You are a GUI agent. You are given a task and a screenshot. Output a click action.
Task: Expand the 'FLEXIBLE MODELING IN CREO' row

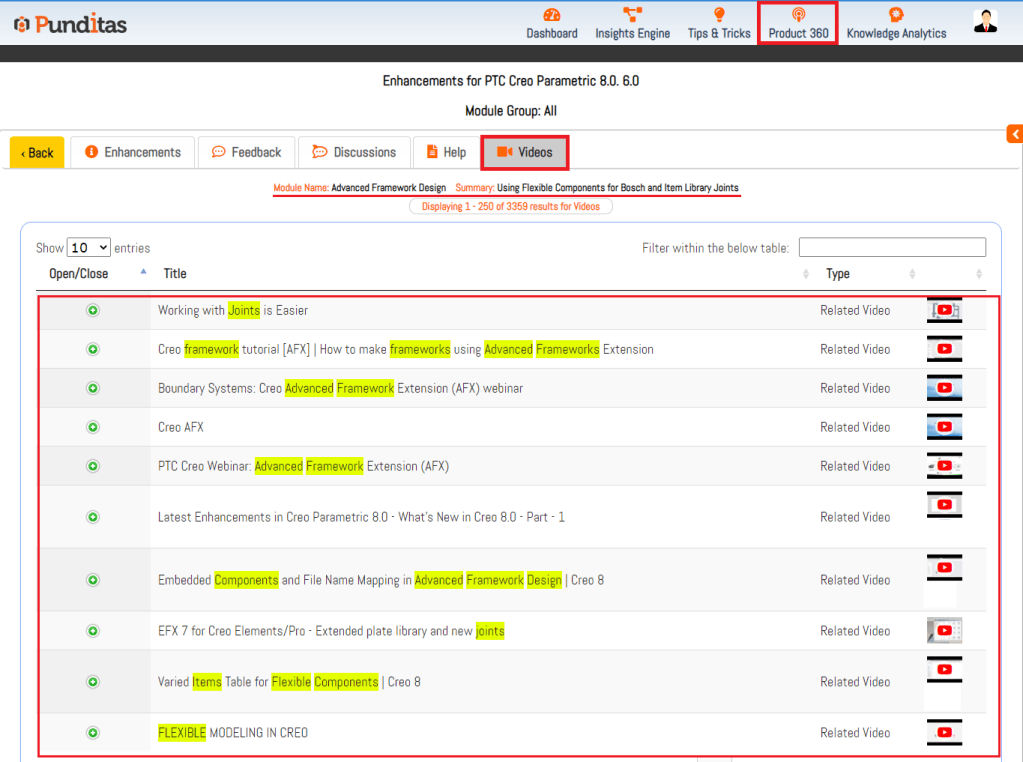pyautogui.click(x=93, y=733)
